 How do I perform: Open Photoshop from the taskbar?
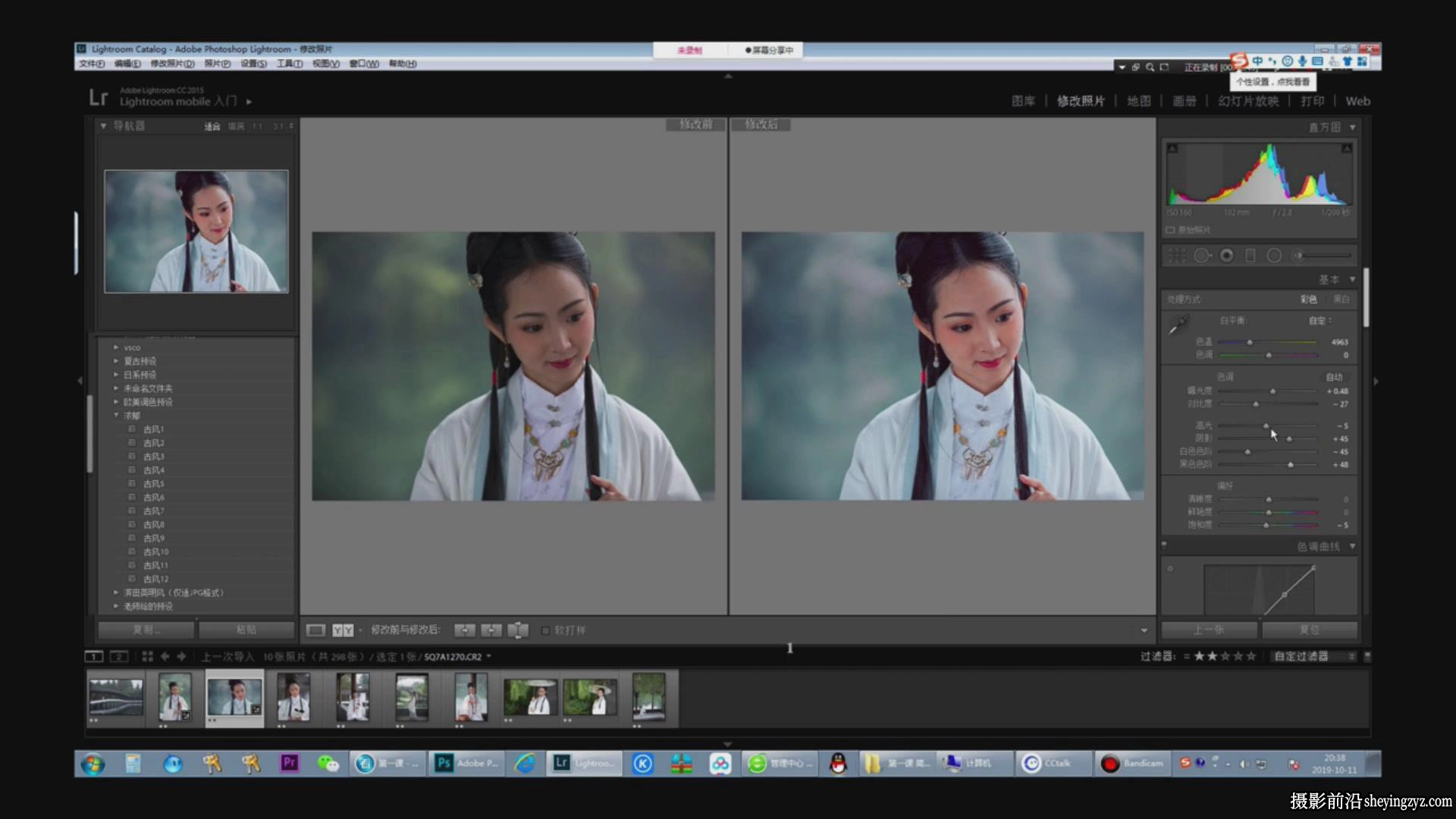coord(467,764)
